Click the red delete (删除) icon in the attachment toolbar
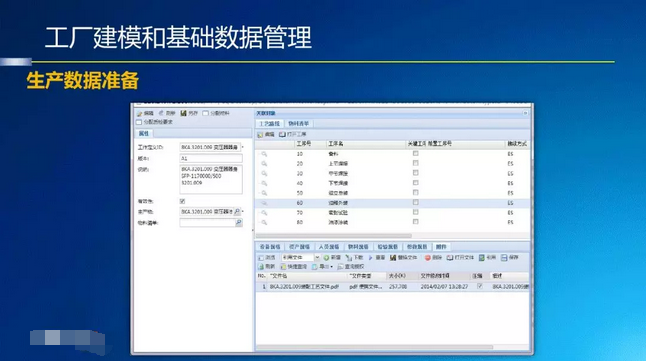The height and width of the screenshot is (361, 646). 428,258
